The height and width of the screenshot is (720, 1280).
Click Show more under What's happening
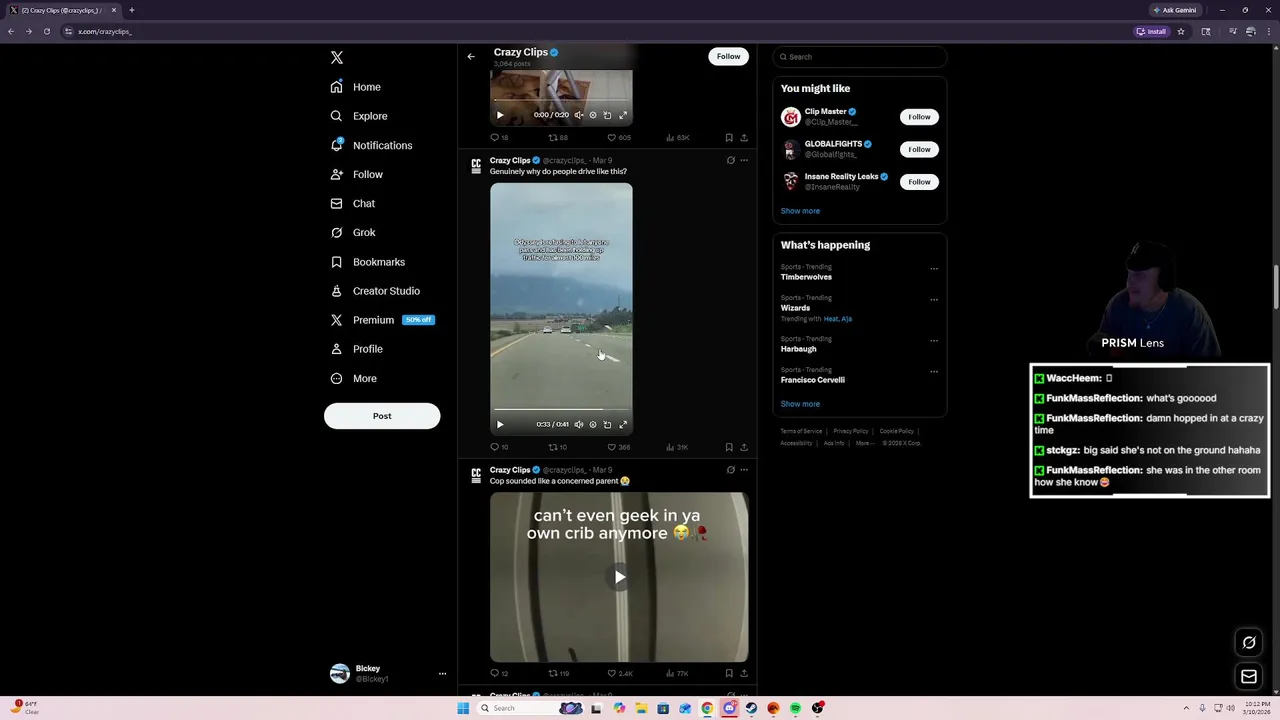click(x=800, y=404)
